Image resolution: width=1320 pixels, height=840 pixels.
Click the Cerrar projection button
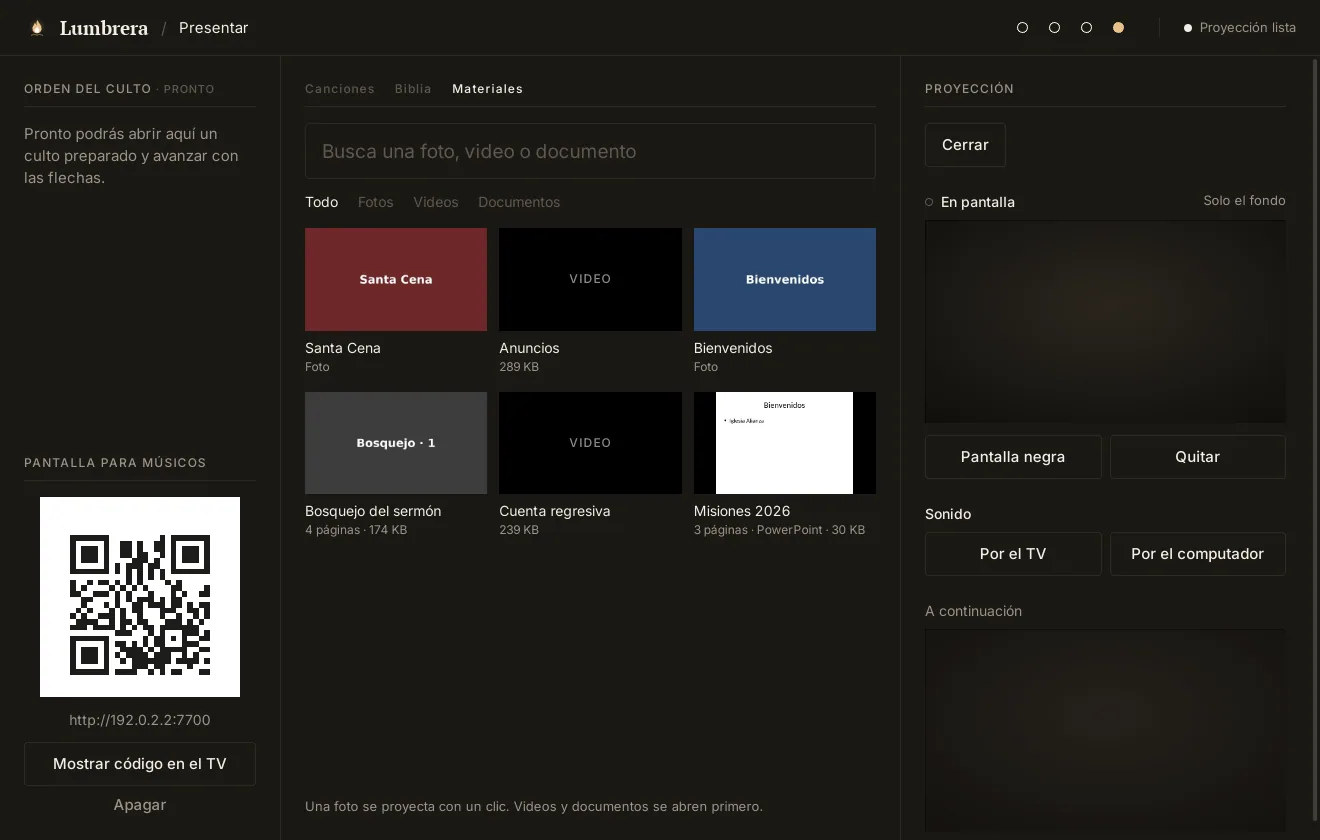pos(965,145)
